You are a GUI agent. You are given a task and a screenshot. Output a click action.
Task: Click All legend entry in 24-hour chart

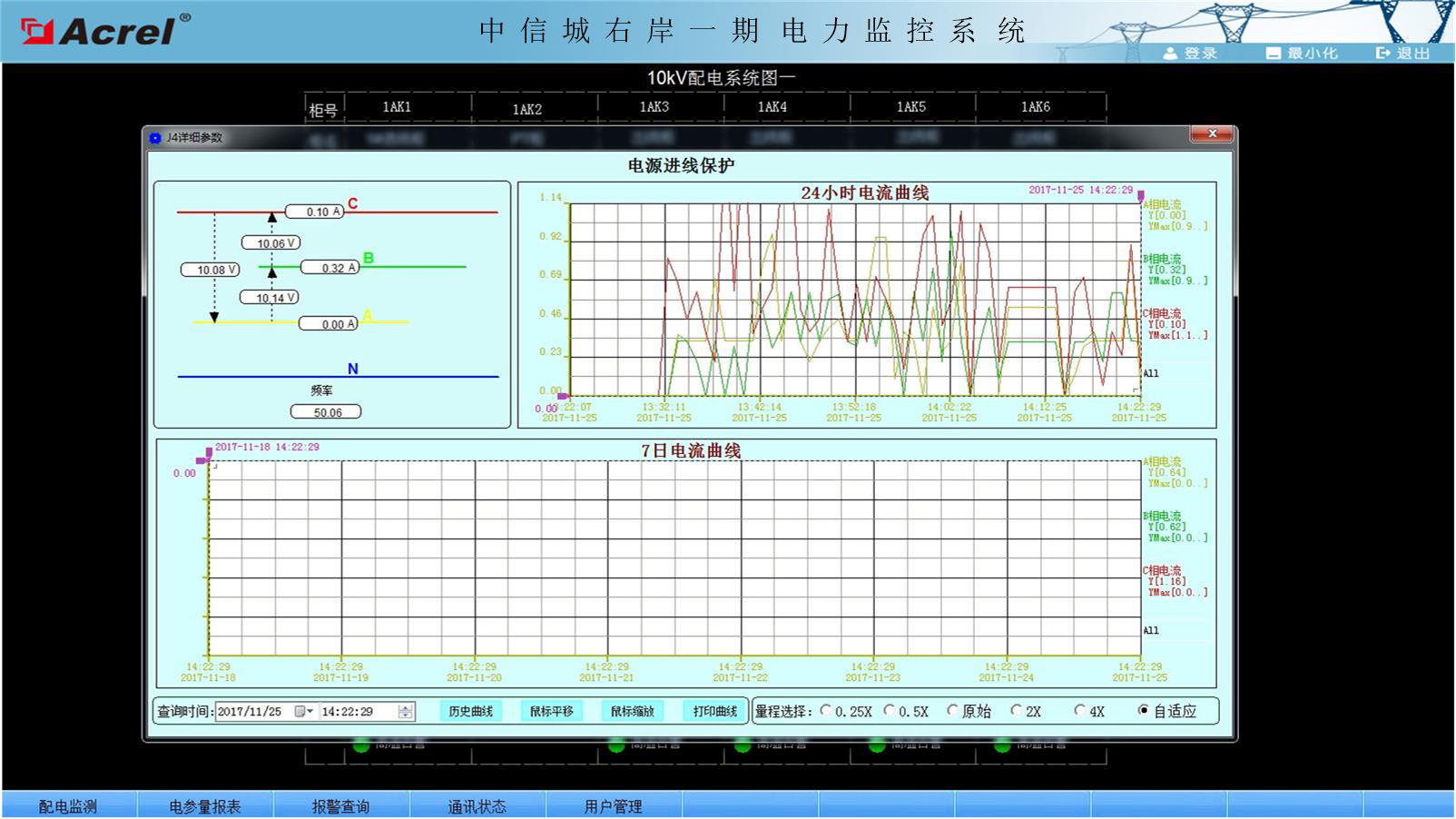[1151, 373]
